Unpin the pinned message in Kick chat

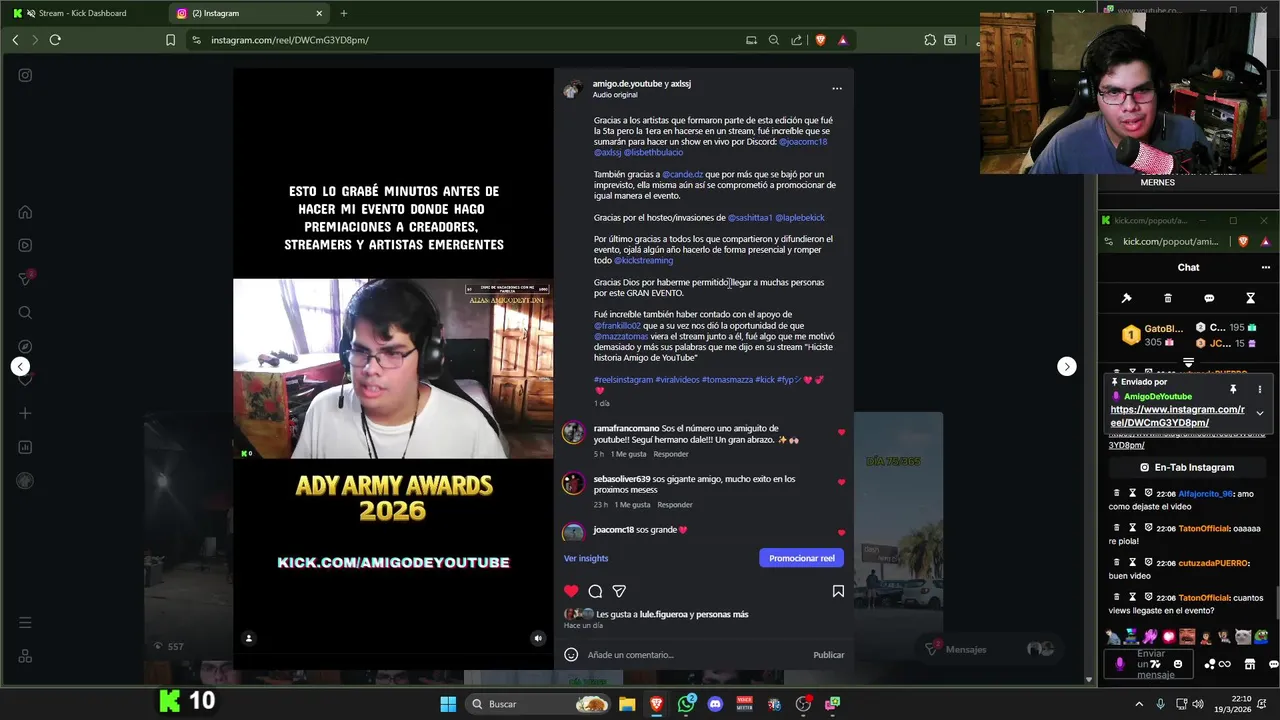pos(1233,389)
